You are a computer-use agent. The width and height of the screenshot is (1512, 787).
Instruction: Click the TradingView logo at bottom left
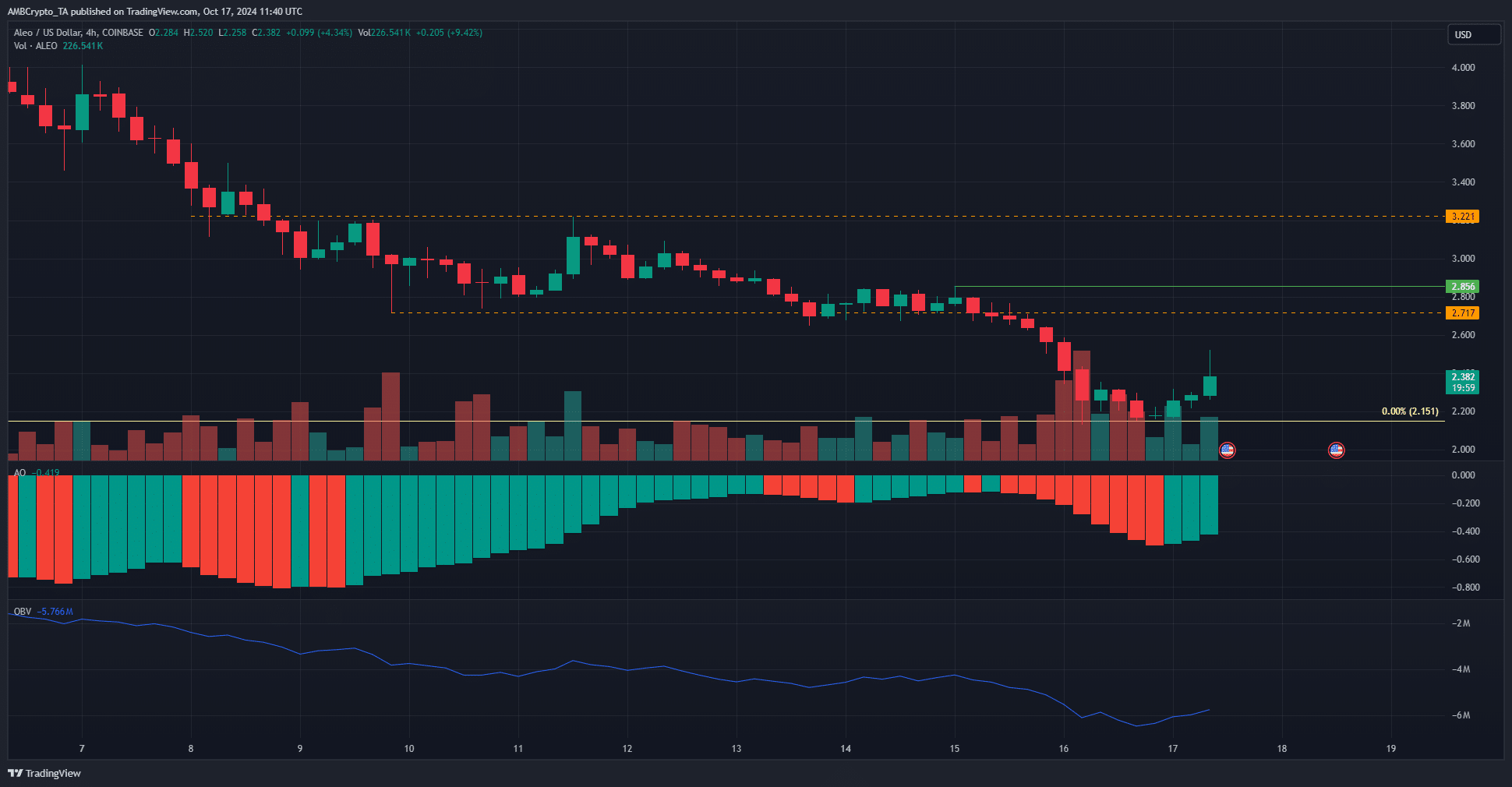44,773
